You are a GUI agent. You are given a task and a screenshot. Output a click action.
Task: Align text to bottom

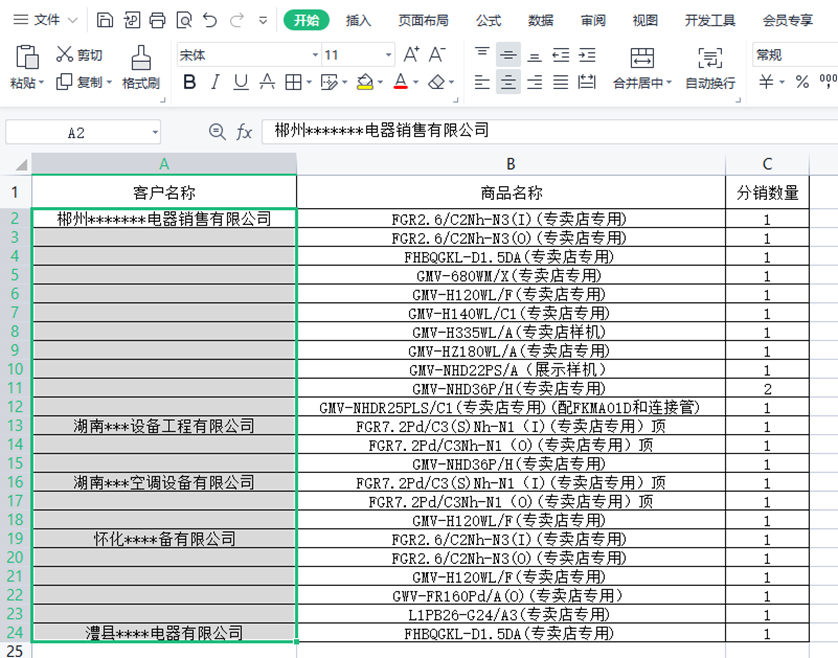(534, 55)
